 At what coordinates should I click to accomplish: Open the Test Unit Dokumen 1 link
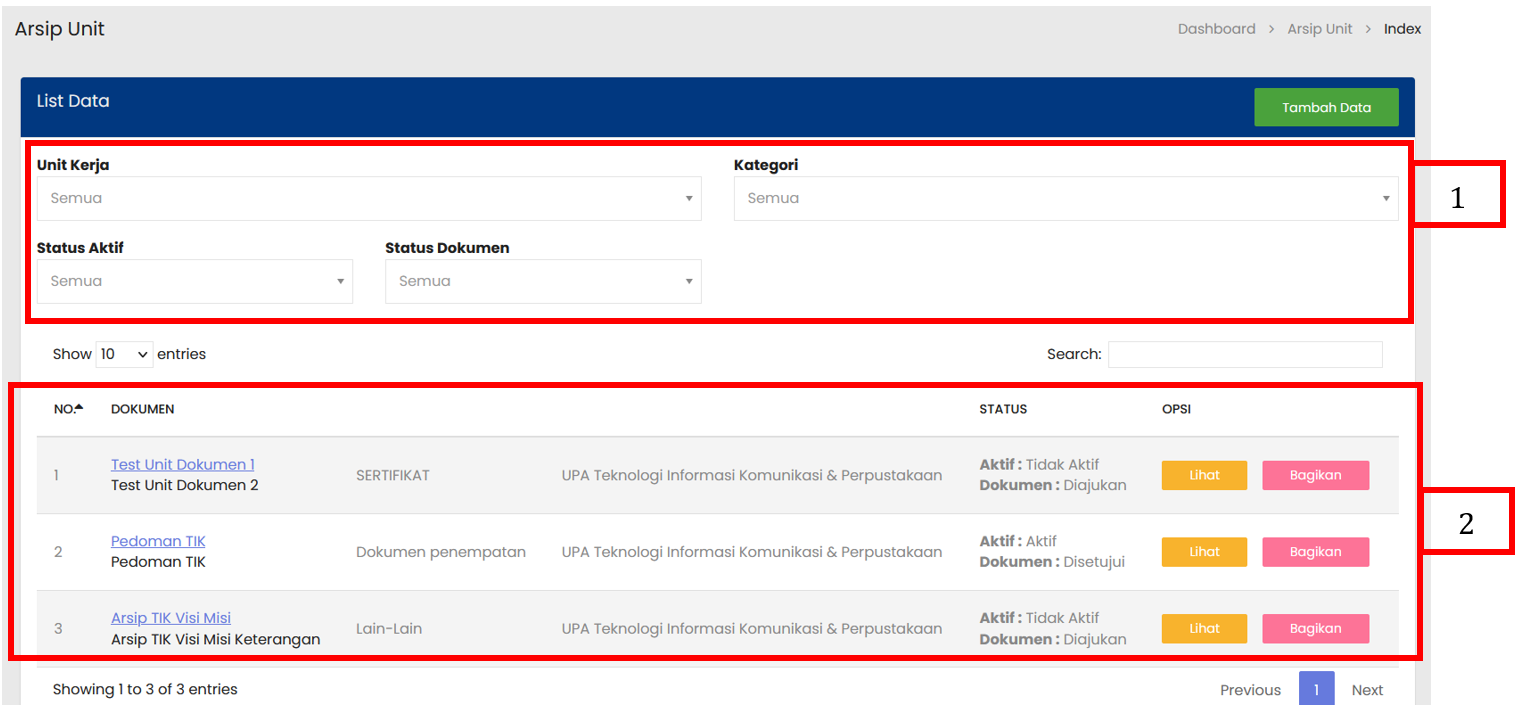pyautogui.click(x=182, y=464)
